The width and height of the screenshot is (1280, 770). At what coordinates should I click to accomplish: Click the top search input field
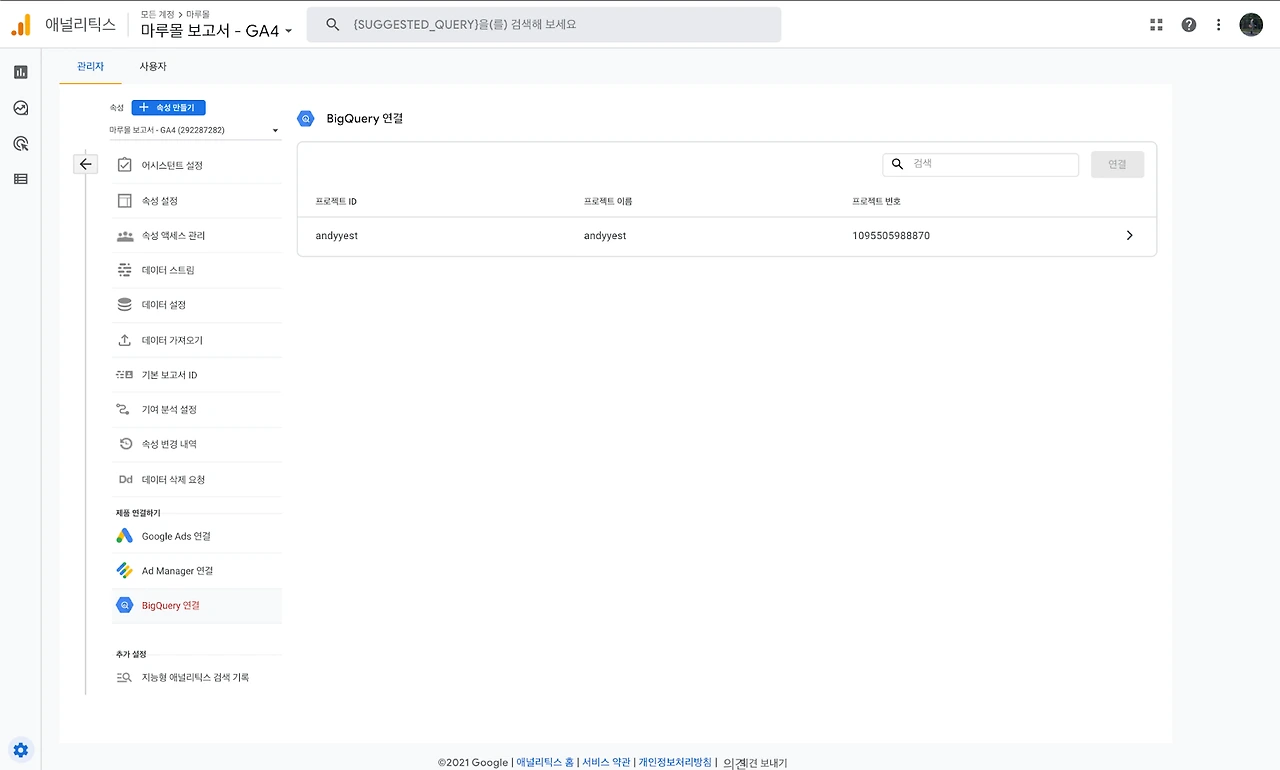(x=544, y=24)
